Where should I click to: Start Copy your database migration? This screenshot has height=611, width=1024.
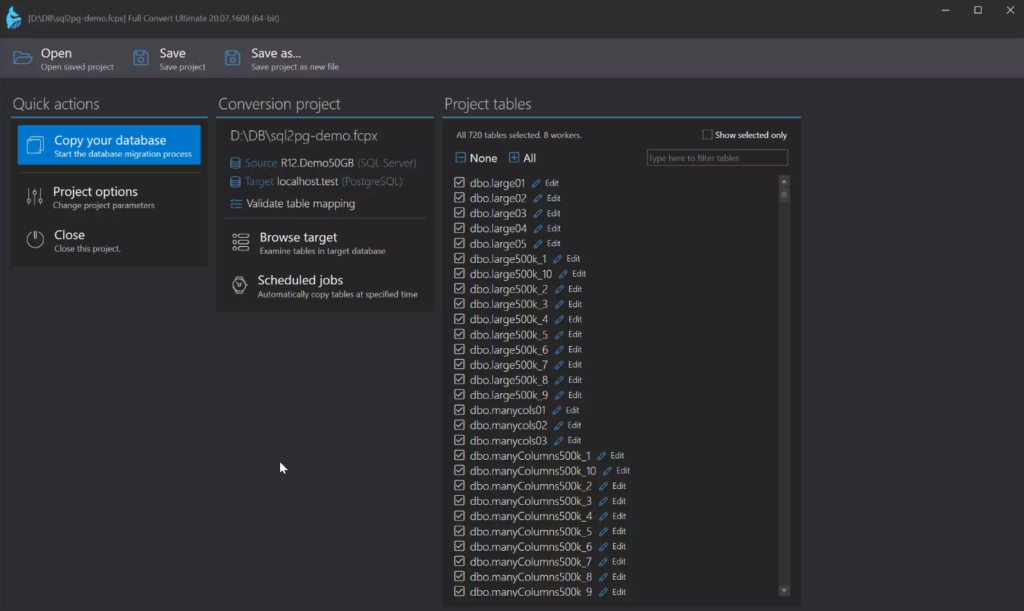coord(109,145)
